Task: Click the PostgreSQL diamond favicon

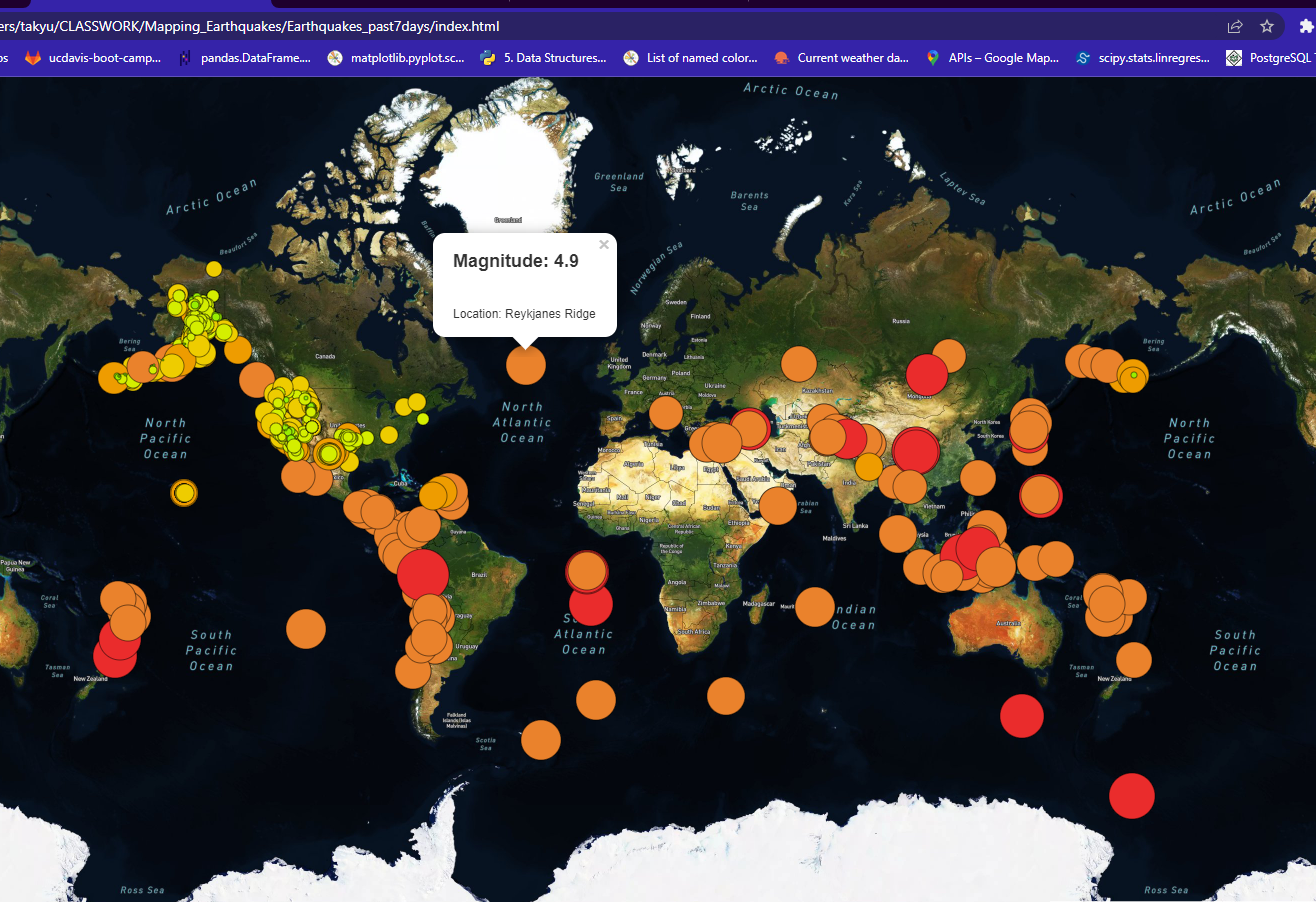Action: point(1232,58)
